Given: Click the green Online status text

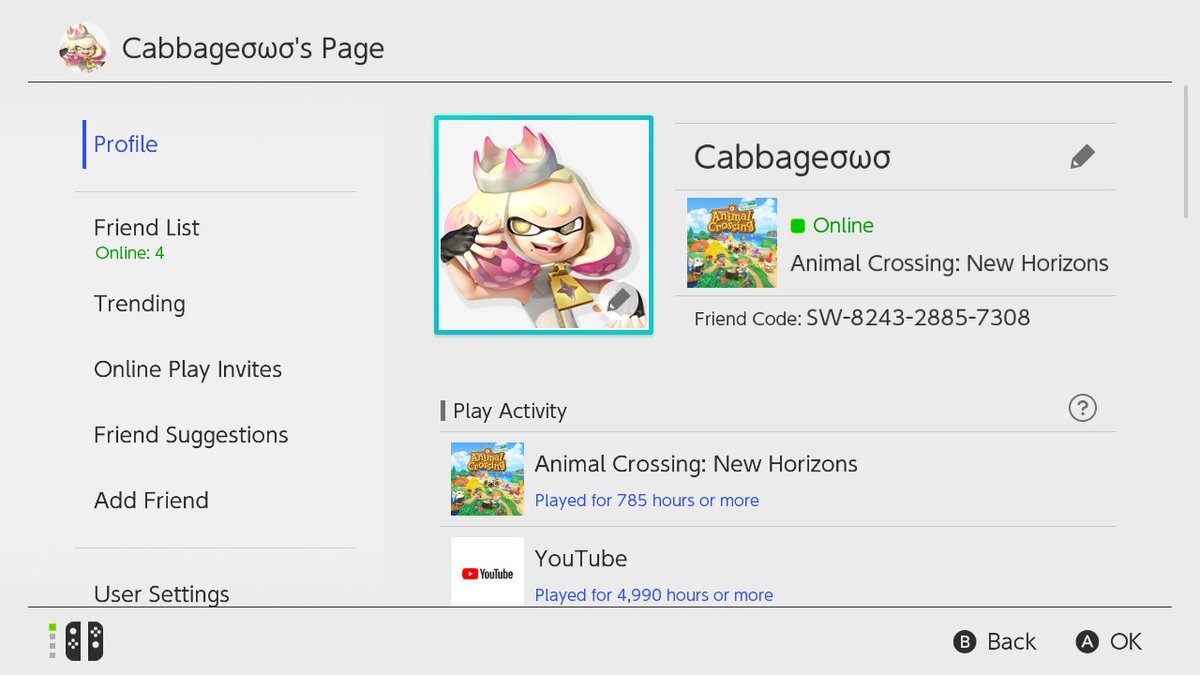Looking at the screenshot, I should tap(843, 226).
